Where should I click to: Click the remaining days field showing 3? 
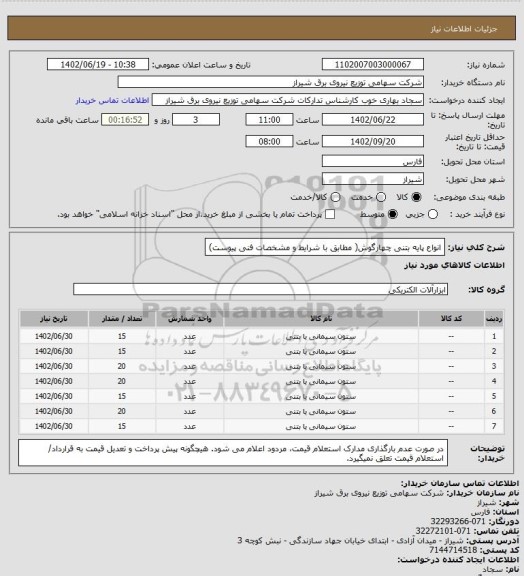tap(196, 120)
